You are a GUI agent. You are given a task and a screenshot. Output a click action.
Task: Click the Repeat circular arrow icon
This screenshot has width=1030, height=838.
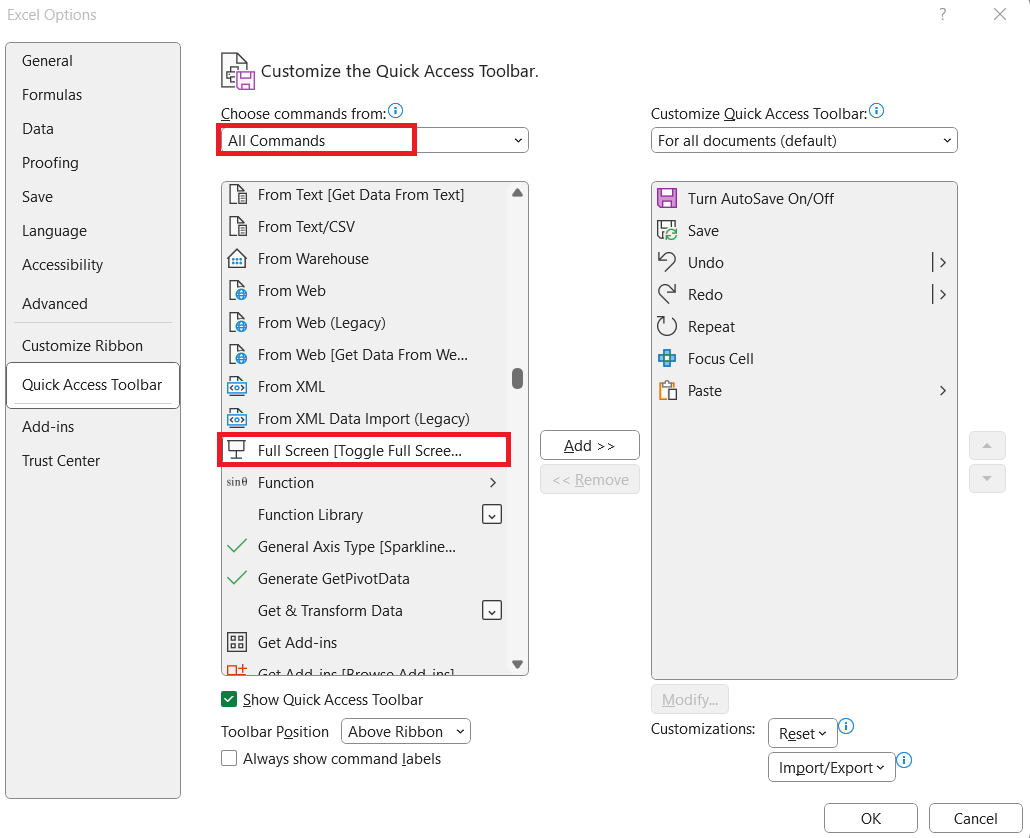point(667,326)
